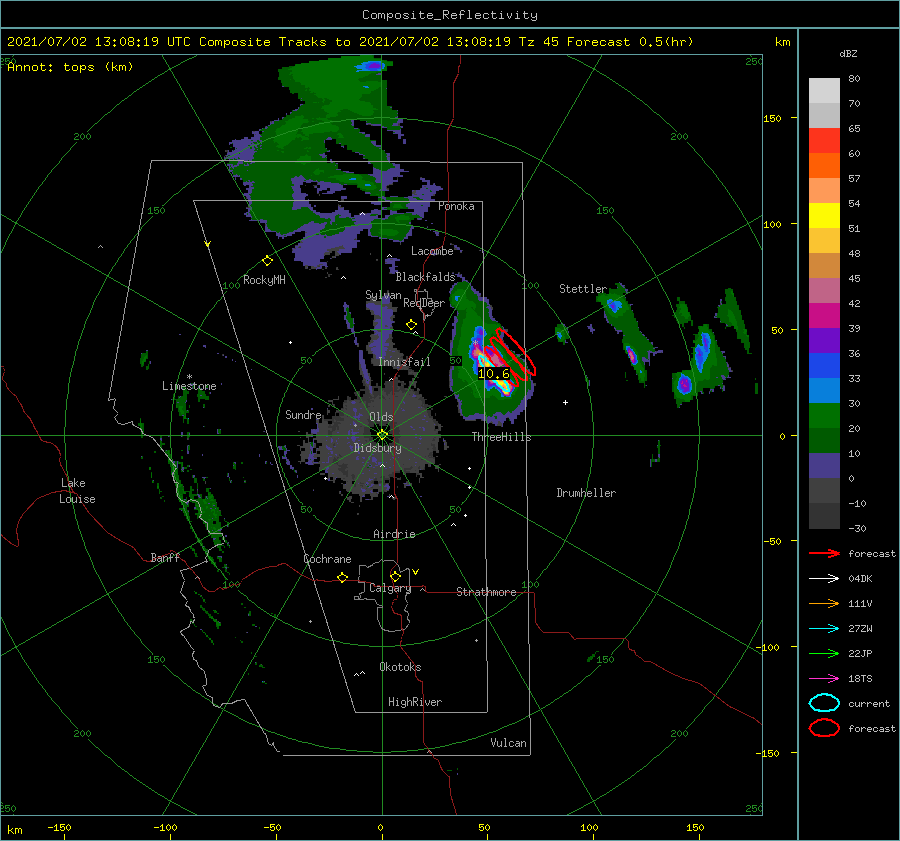Click the Drumheller city label

click(x=586, y=493)
